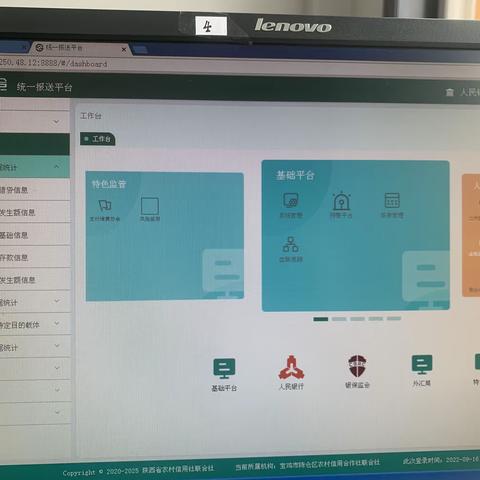Click the active dark carousel indicator
Screen dimensions: 480x480
321,319
